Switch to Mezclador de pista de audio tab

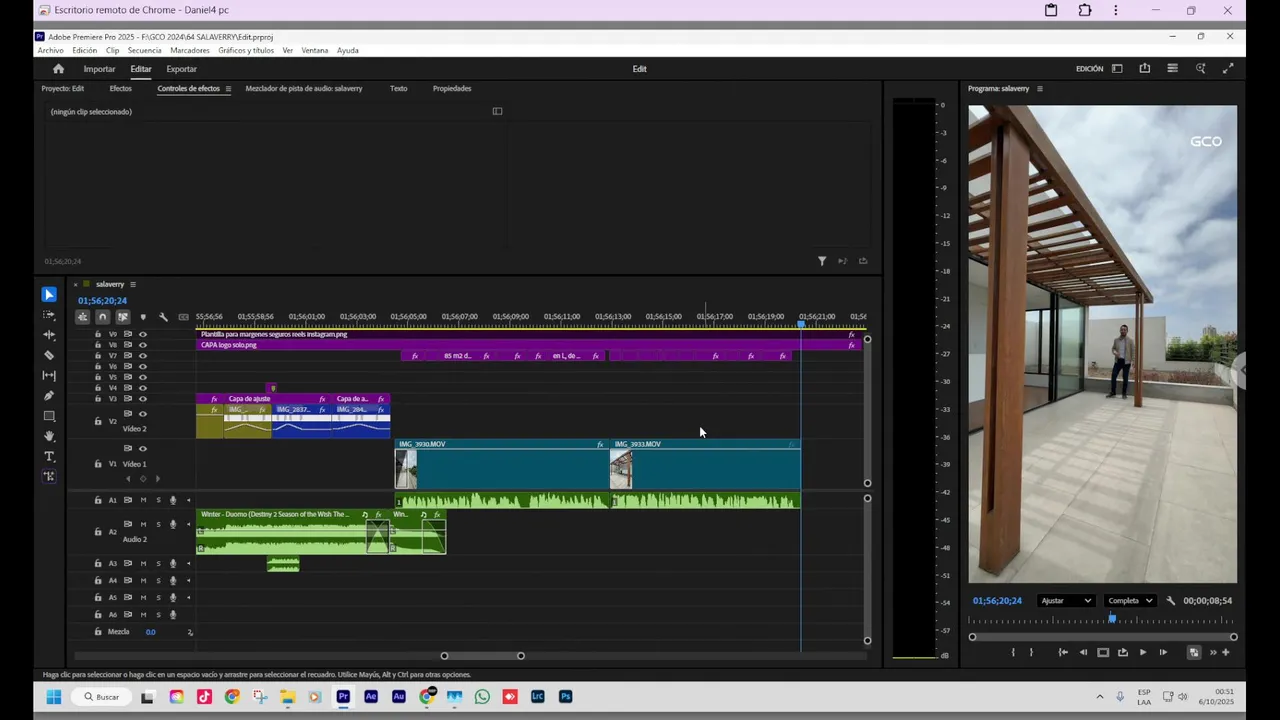[304, 89]
